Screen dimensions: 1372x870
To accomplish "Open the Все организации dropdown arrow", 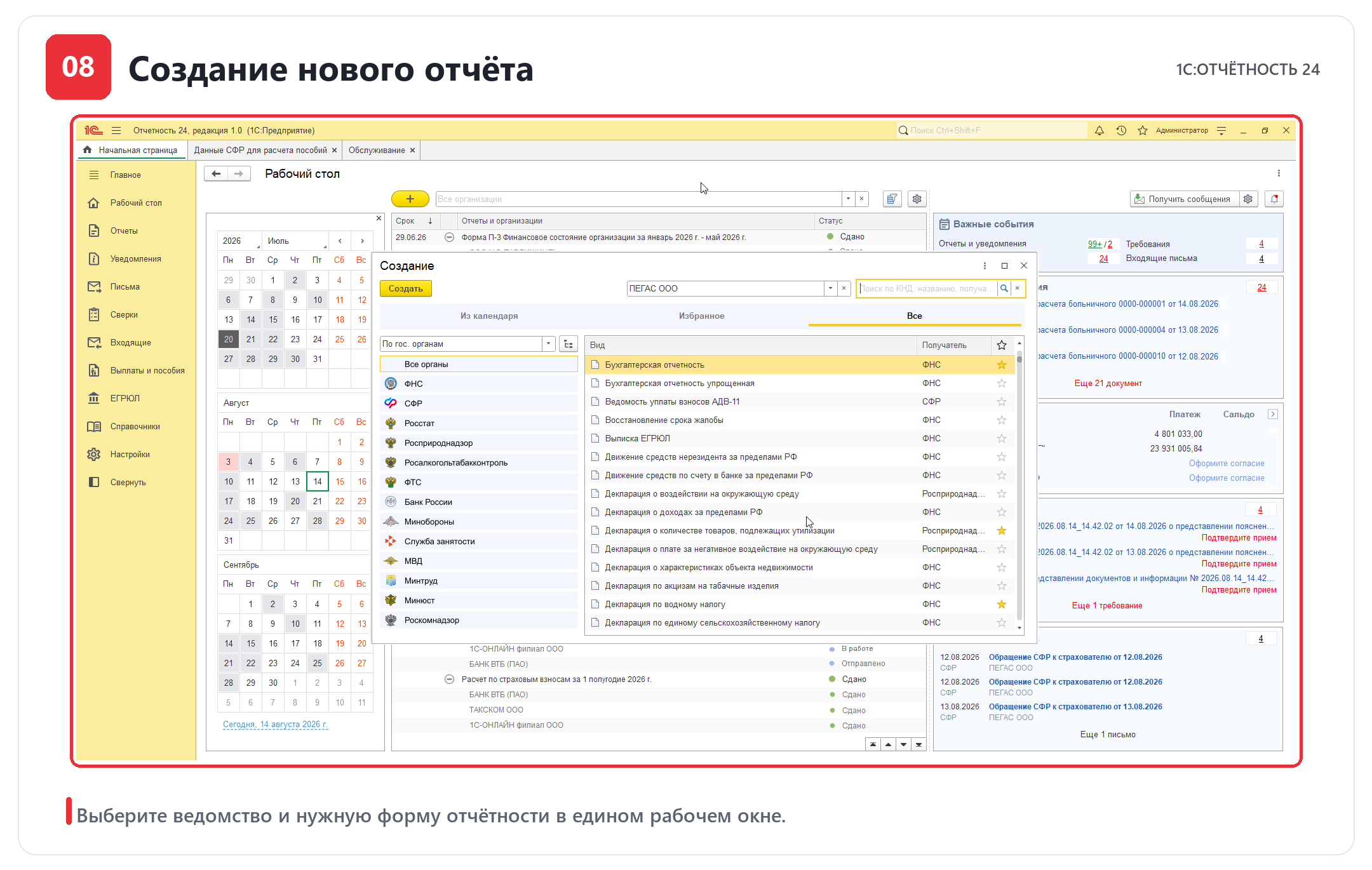I will 848,199.
